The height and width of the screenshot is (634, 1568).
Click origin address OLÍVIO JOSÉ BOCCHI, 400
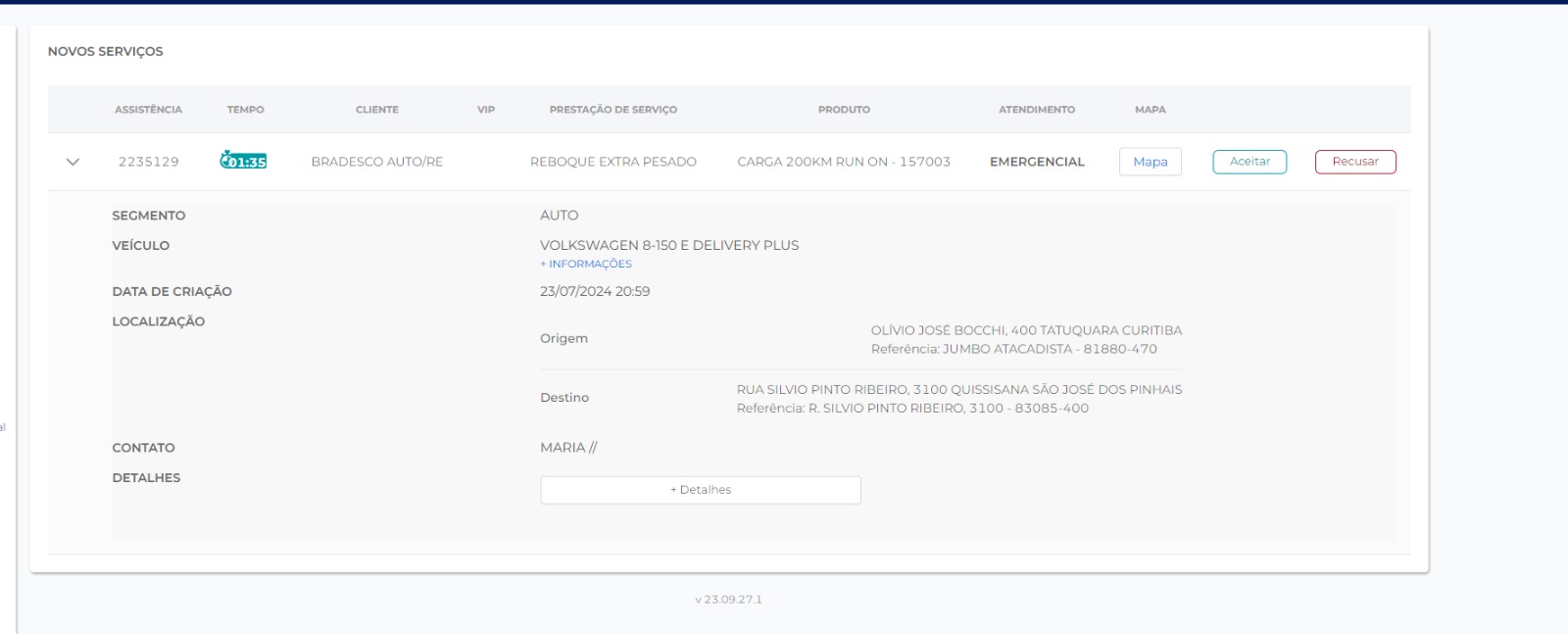click(x=1026, y=330)
